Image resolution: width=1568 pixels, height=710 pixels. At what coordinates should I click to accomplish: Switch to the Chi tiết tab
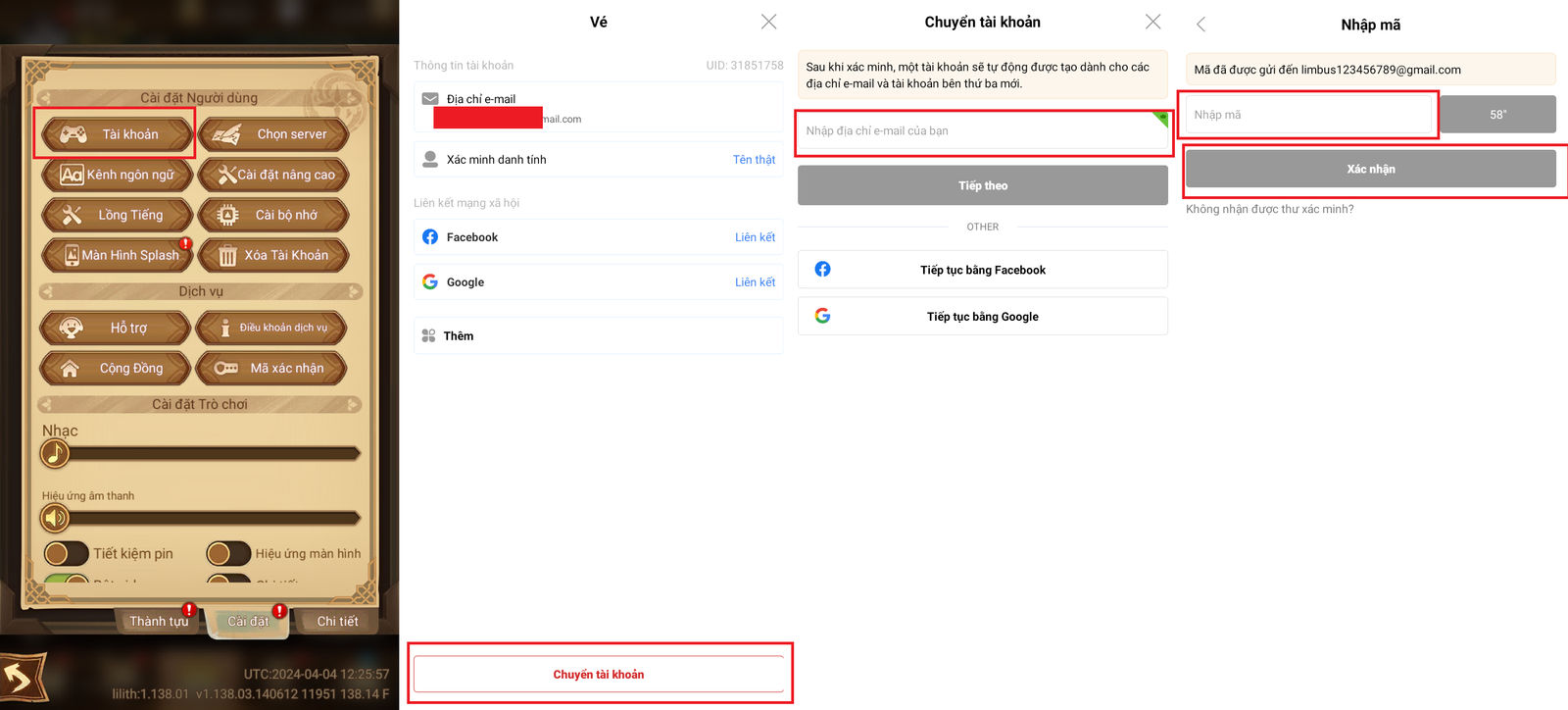[x=337, y=621]
